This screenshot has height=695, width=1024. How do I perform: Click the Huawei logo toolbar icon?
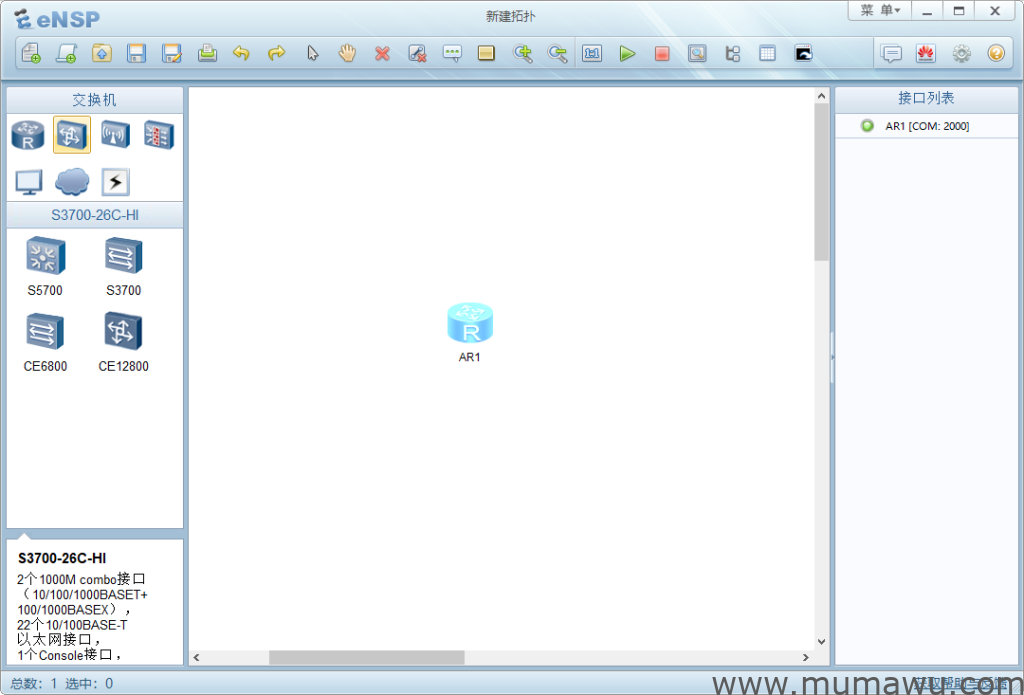point(926,54)
